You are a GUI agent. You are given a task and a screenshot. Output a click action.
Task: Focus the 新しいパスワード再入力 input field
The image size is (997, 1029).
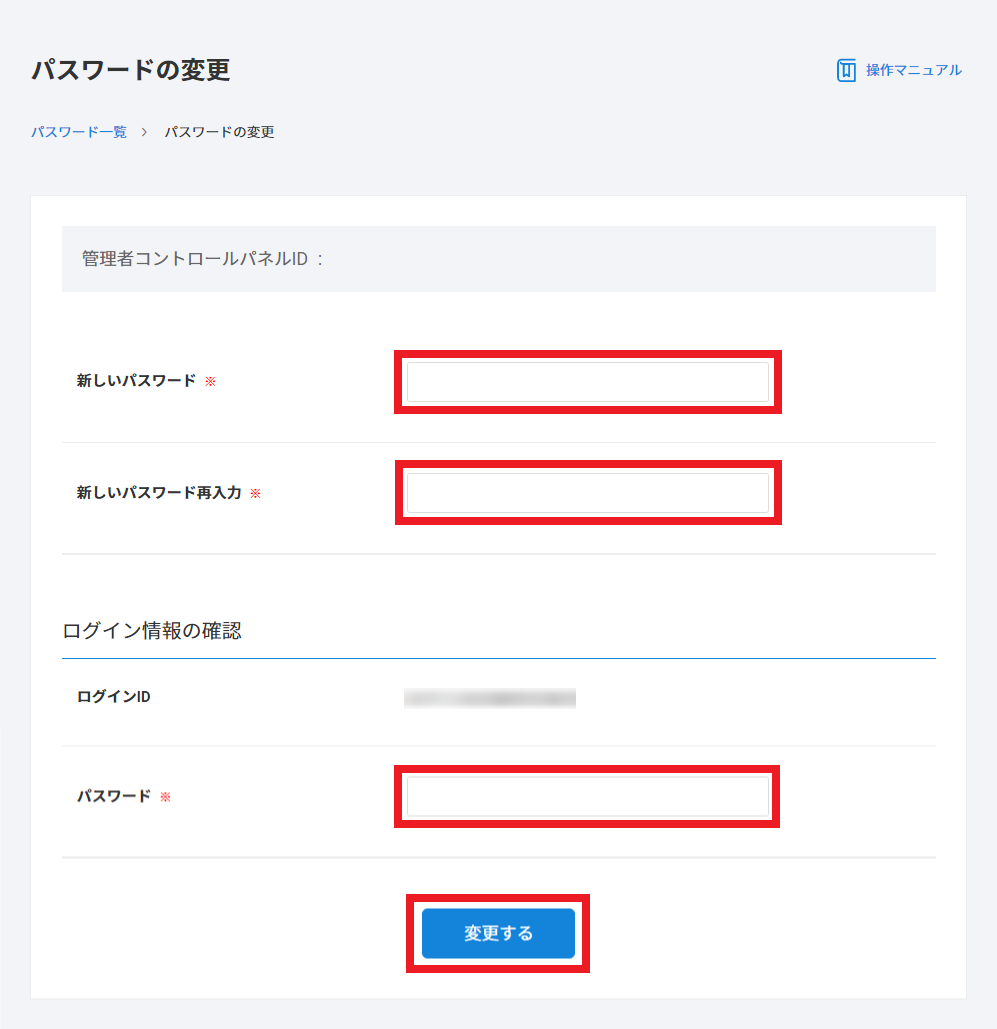click(587, 493)
